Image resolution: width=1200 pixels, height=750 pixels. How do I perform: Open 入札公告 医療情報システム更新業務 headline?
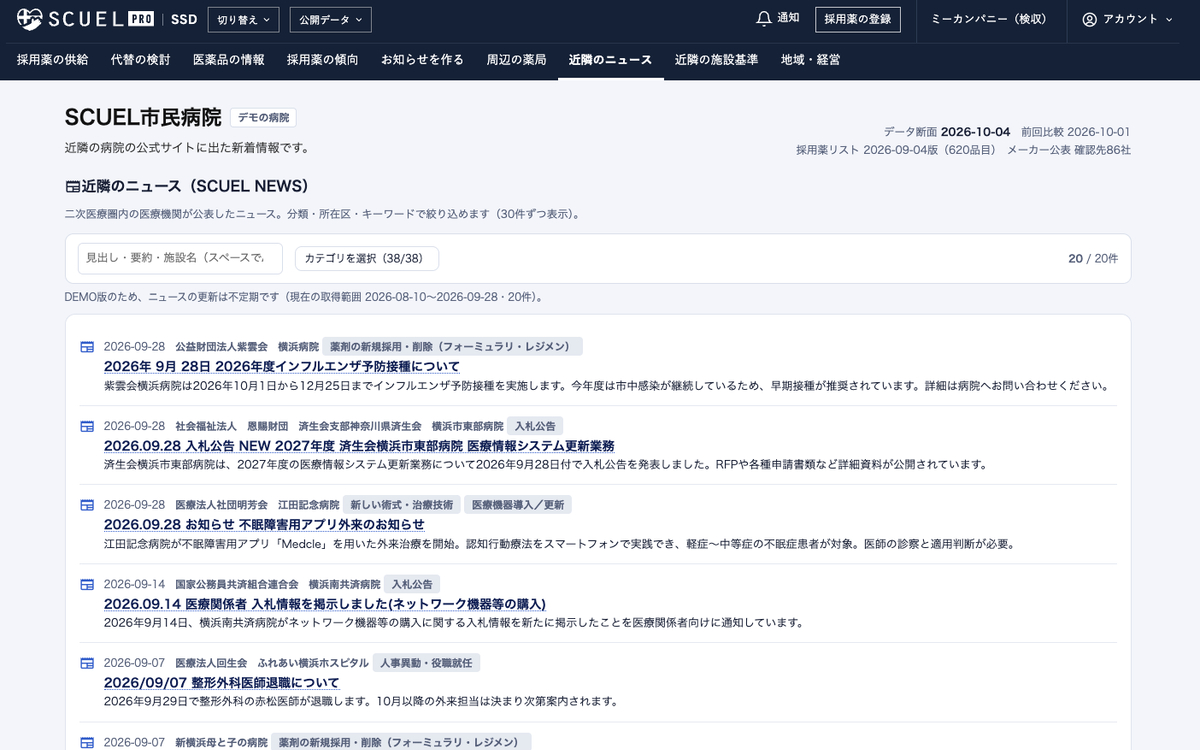pyautogui.click(x=359, y=445)
